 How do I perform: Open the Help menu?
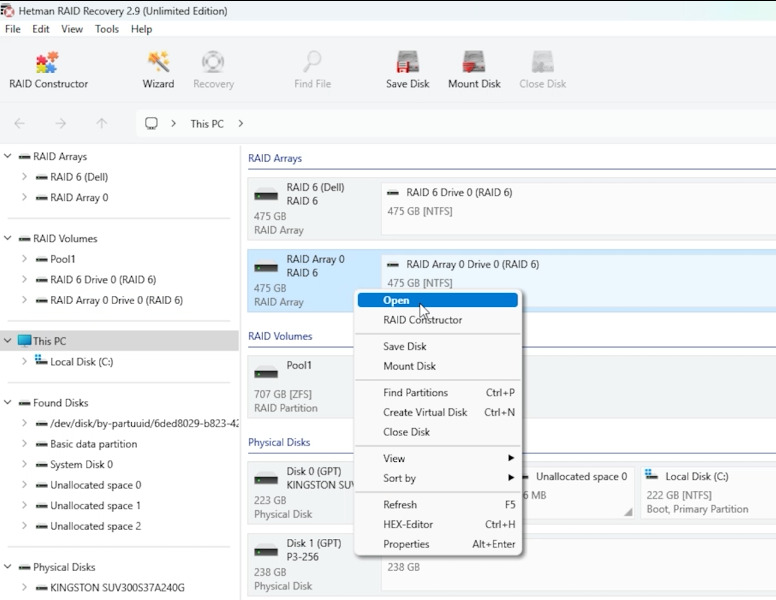[141, 29]
